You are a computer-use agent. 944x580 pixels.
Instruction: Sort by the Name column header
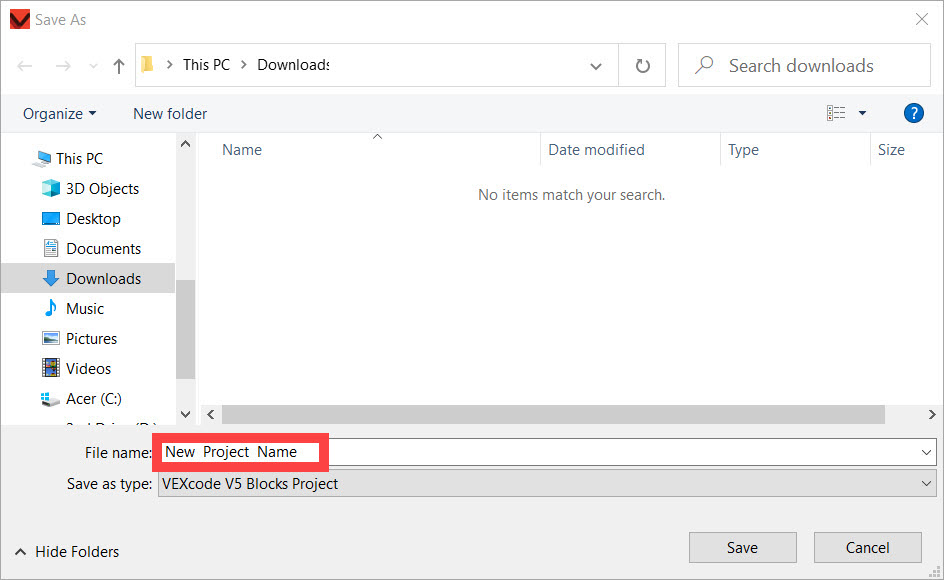click(241, 150)
